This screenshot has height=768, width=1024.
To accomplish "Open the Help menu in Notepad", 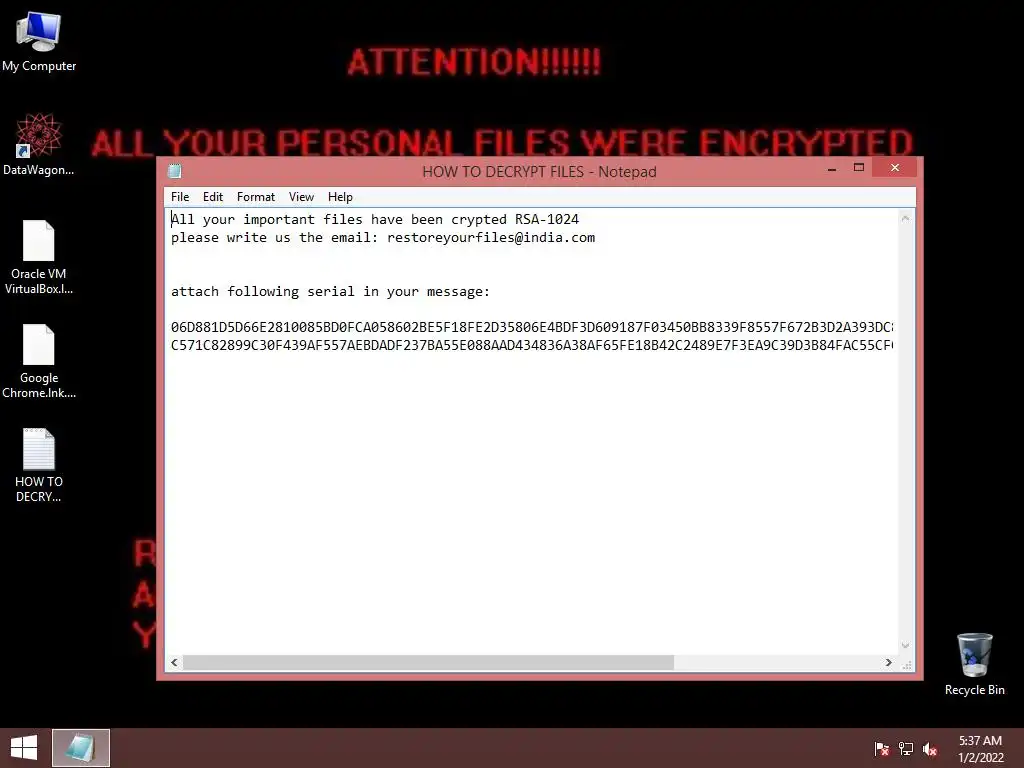I will click(x=340, y=197).
